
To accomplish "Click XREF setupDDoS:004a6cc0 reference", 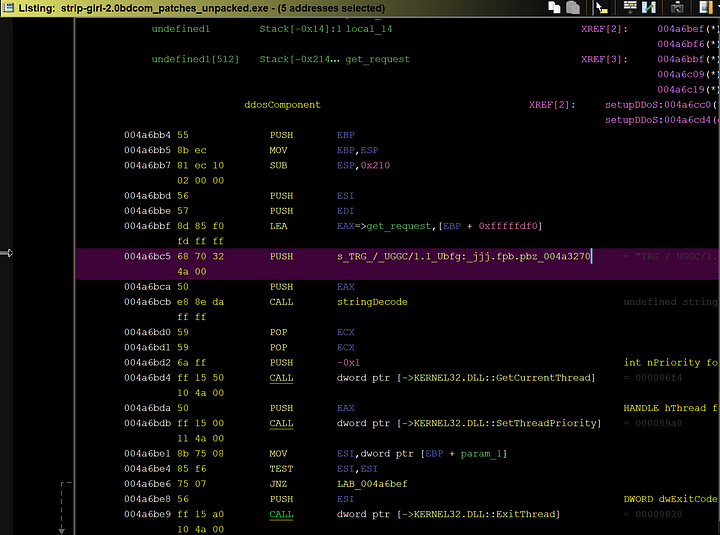I will click(x=658, y=105).
